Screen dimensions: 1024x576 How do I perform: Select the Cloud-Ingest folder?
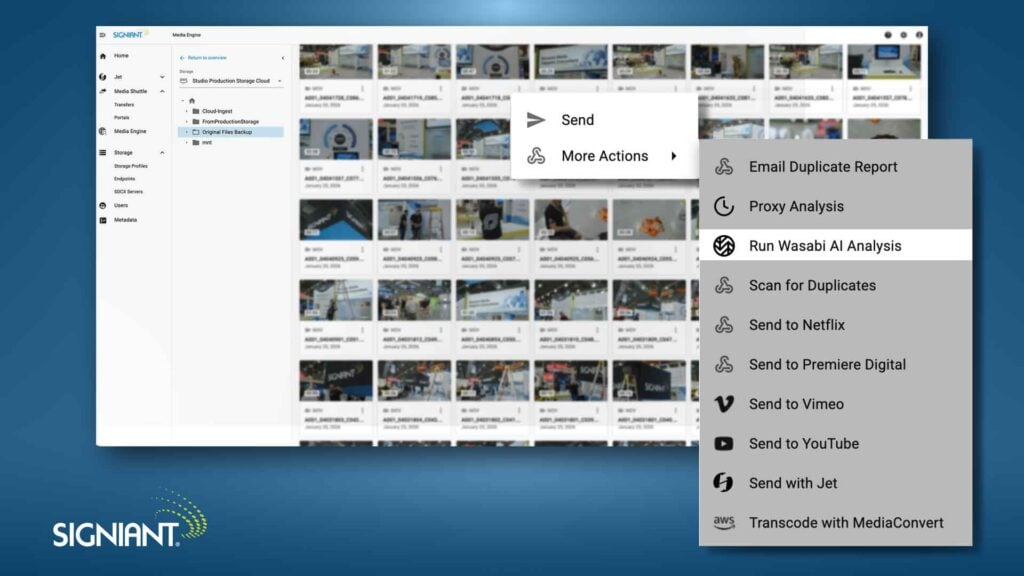[217, 112]
